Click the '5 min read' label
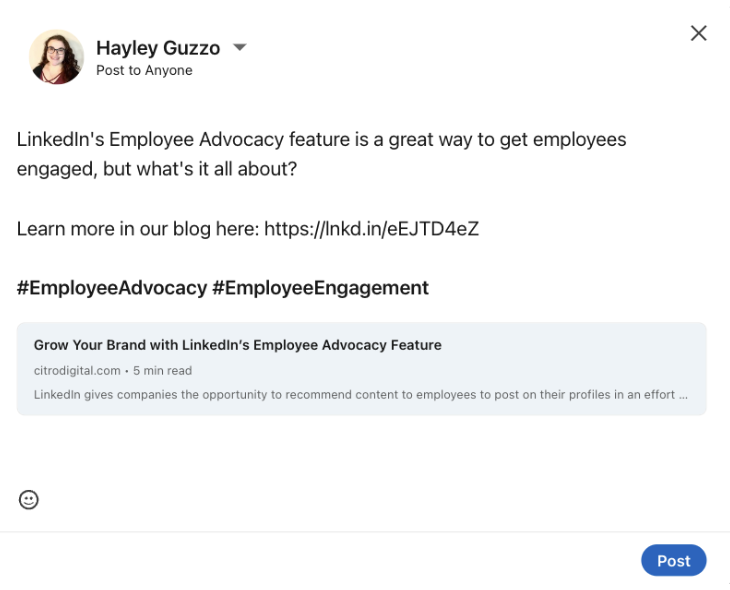 162,371
